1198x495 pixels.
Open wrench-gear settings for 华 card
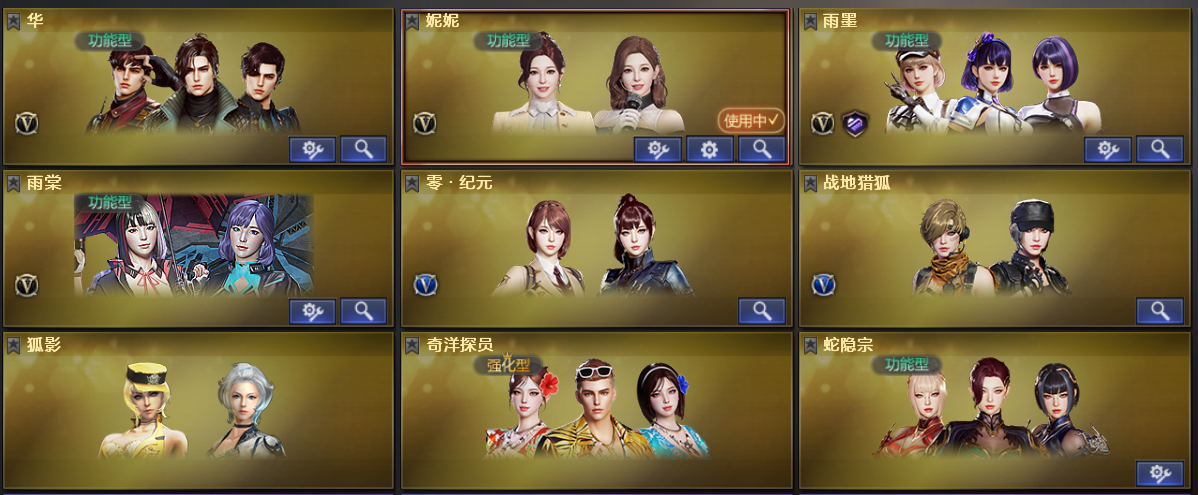tap(312, 150)
